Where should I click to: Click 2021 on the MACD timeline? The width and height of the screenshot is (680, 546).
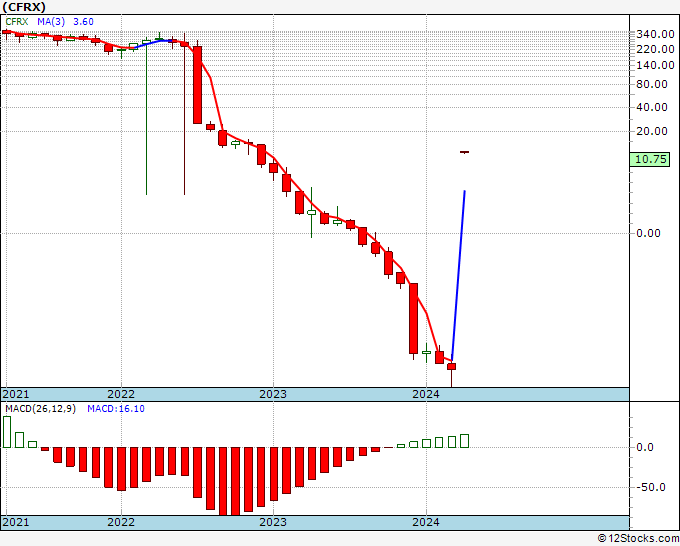click(x=16, y=522)
